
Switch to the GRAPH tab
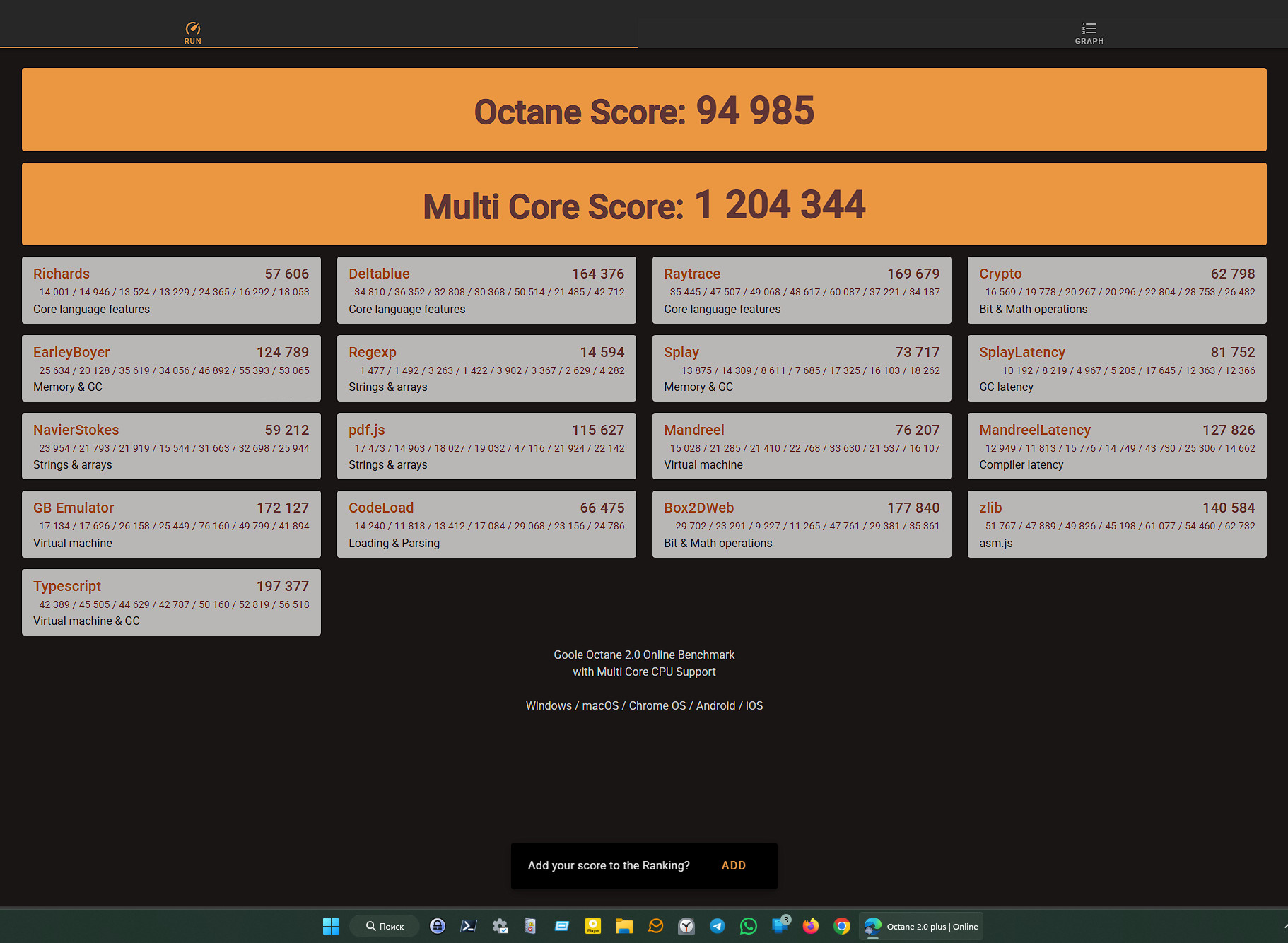click(x=1089, y=33)
